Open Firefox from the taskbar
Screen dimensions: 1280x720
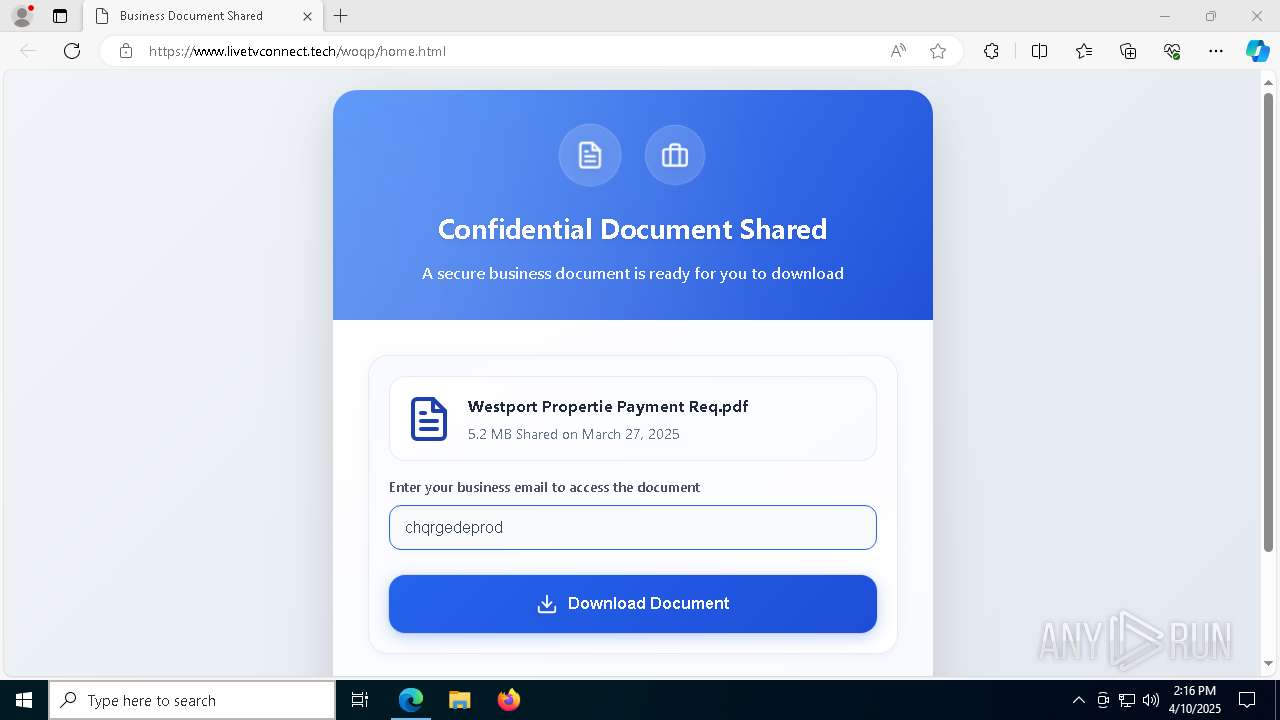[509, 700]
